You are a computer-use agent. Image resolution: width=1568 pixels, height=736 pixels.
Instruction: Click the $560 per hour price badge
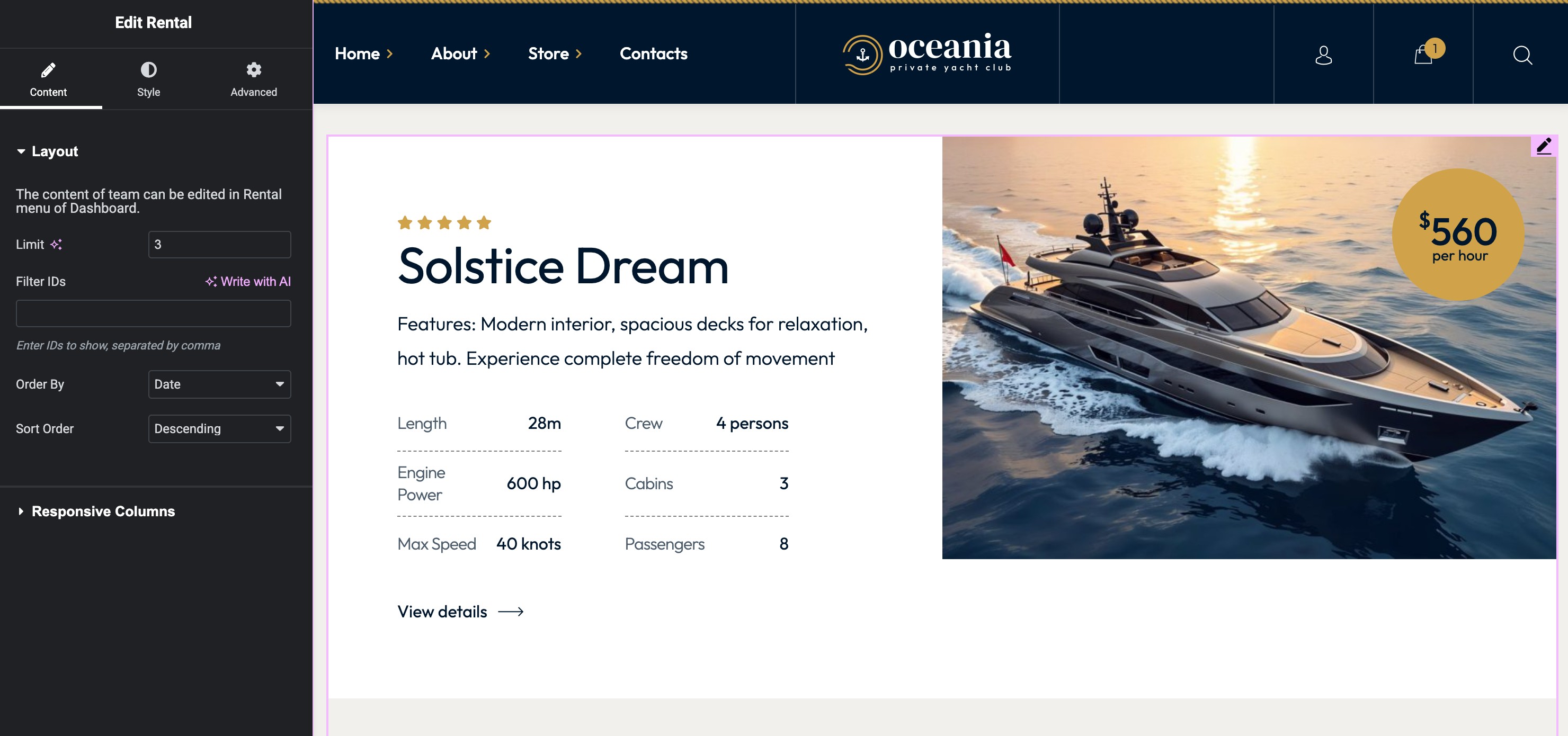(x=1458, y=235)
